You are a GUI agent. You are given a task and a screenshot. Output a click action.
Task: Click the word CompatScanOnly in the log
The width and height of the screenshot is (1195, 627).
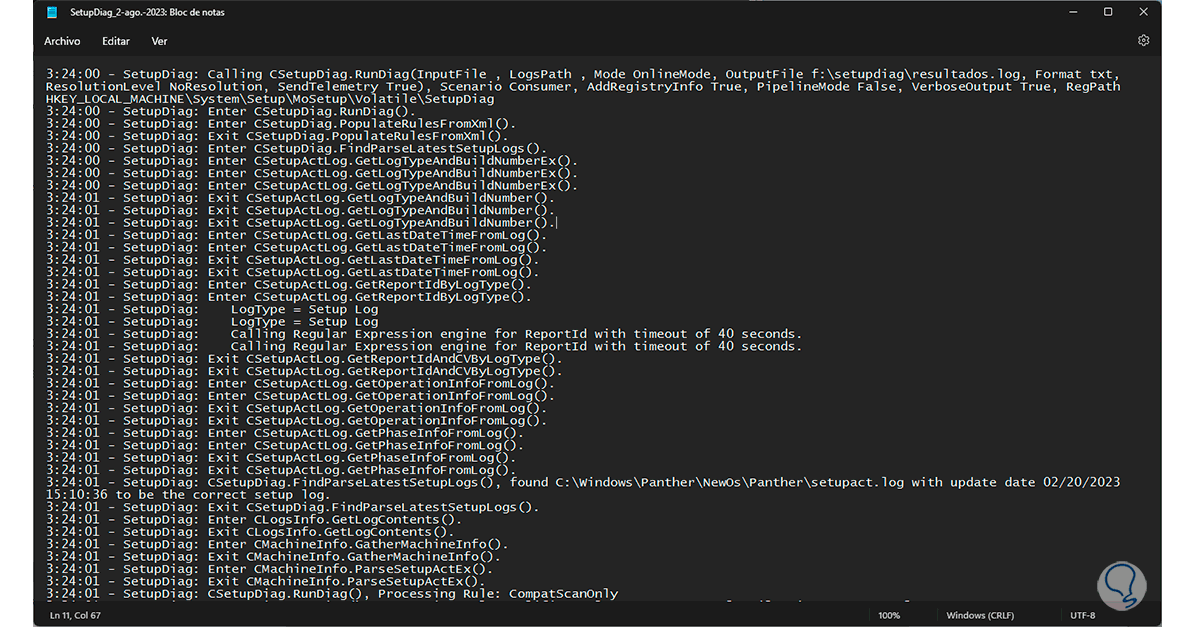[563, 593]
